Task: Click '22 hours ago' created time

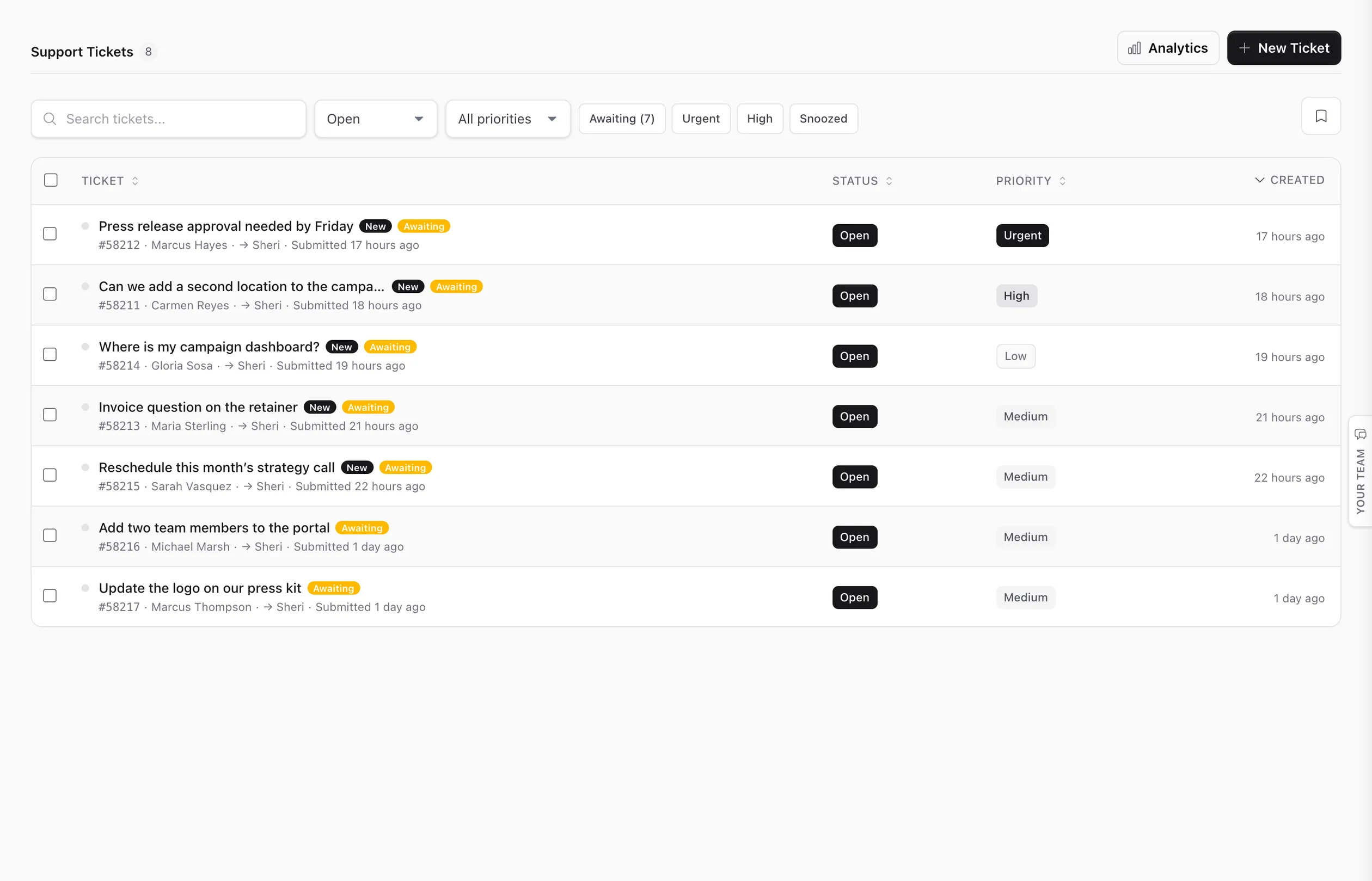Action: [x=1289, y=478]
